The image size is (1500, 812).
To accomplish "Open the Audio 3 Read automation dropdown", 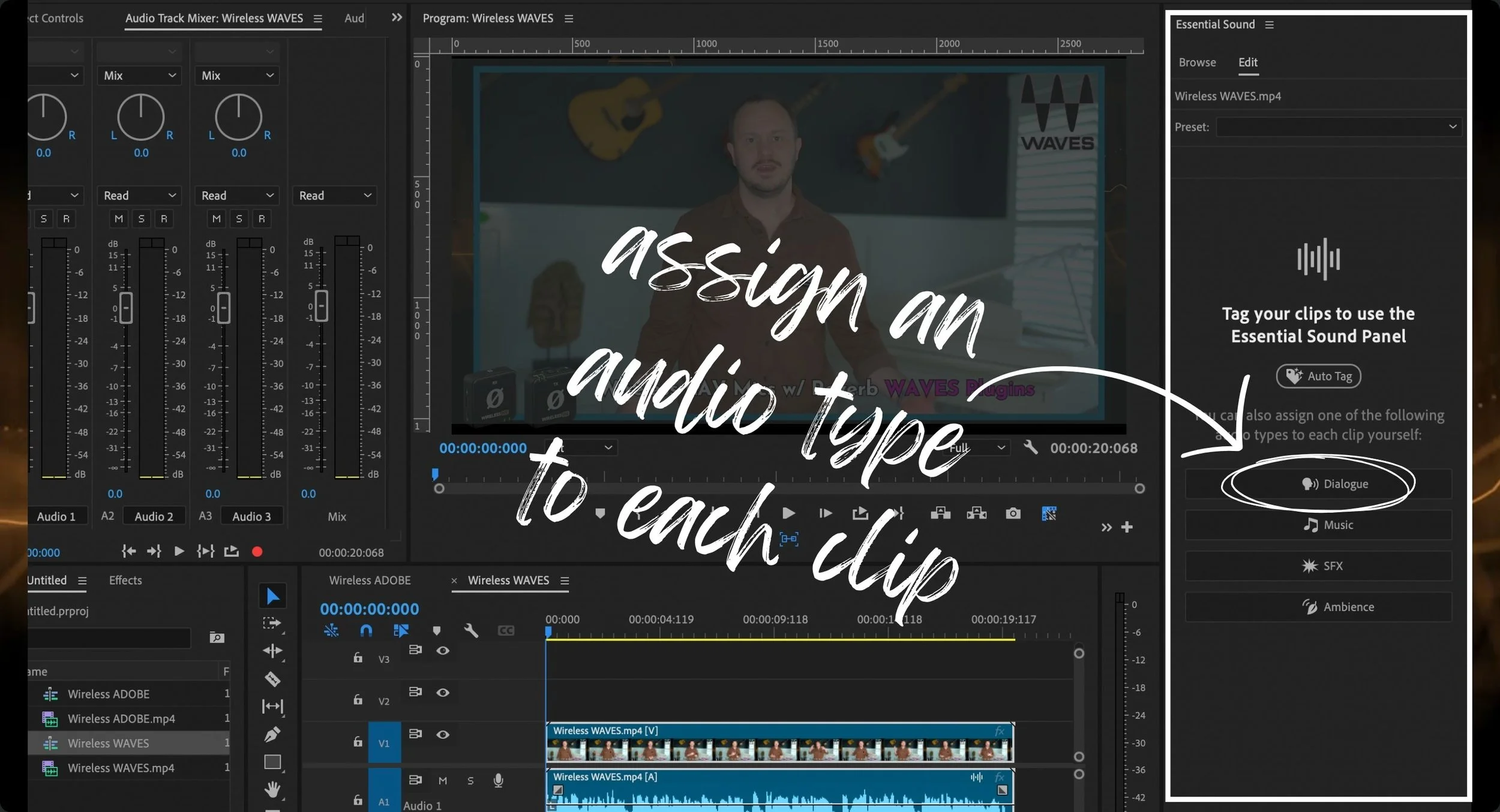I will (x=237, y=196).
